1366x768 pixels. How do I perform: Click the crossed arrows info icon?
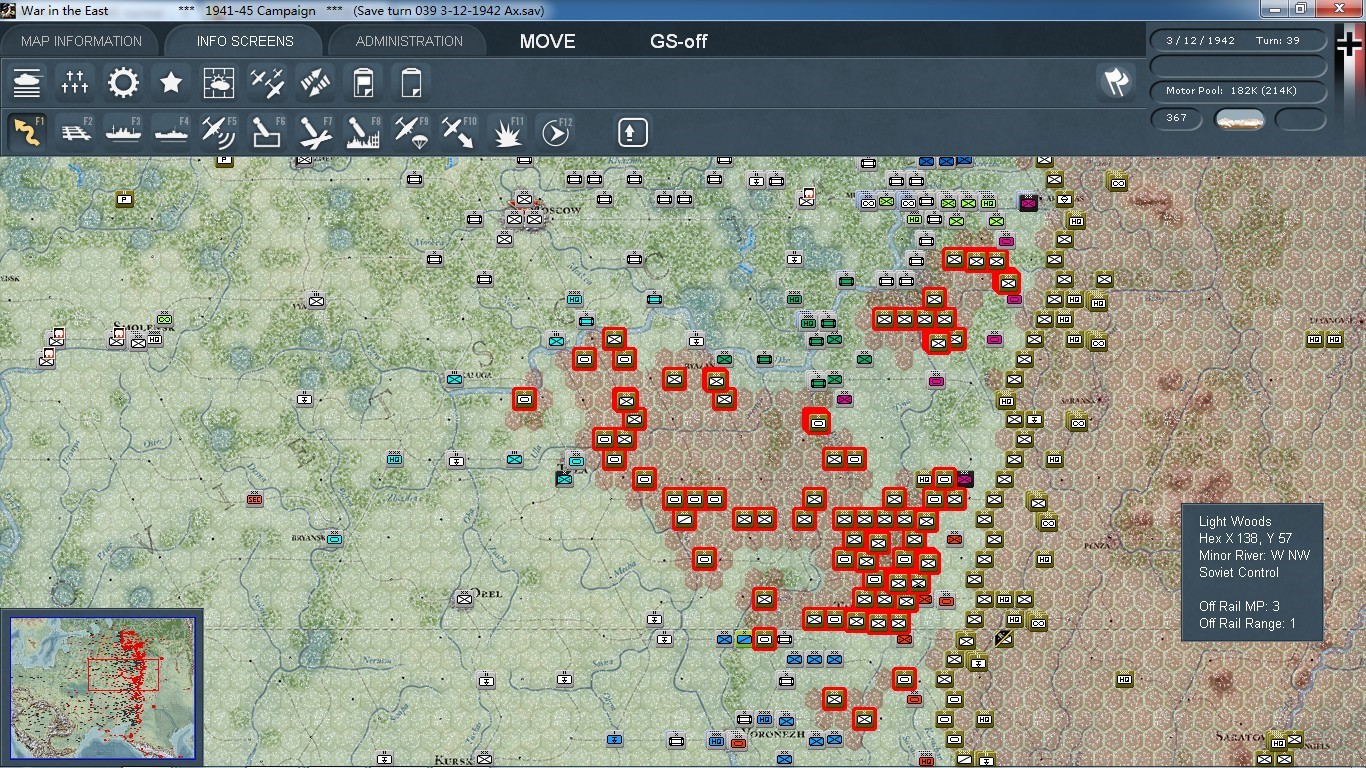click(x=315, y=82)
